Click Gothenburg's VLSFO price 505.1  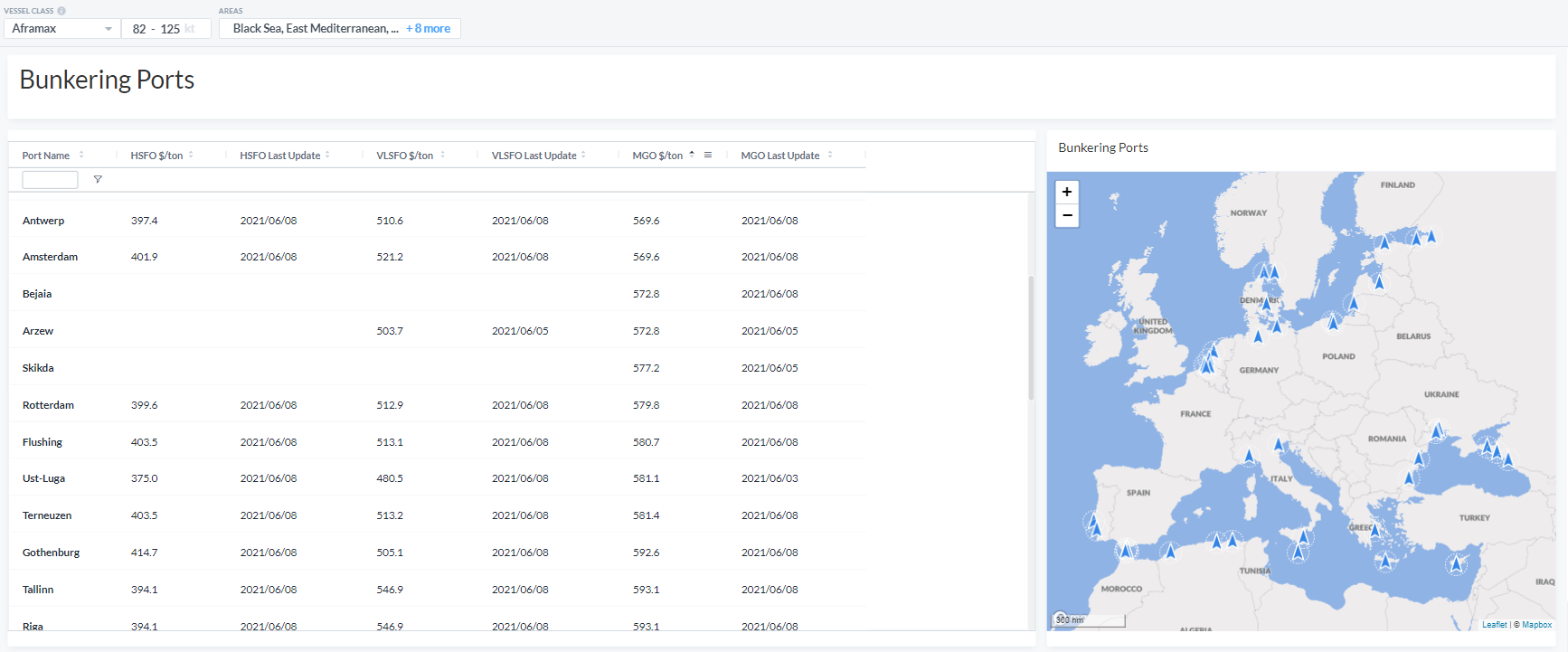click(390, 553)
